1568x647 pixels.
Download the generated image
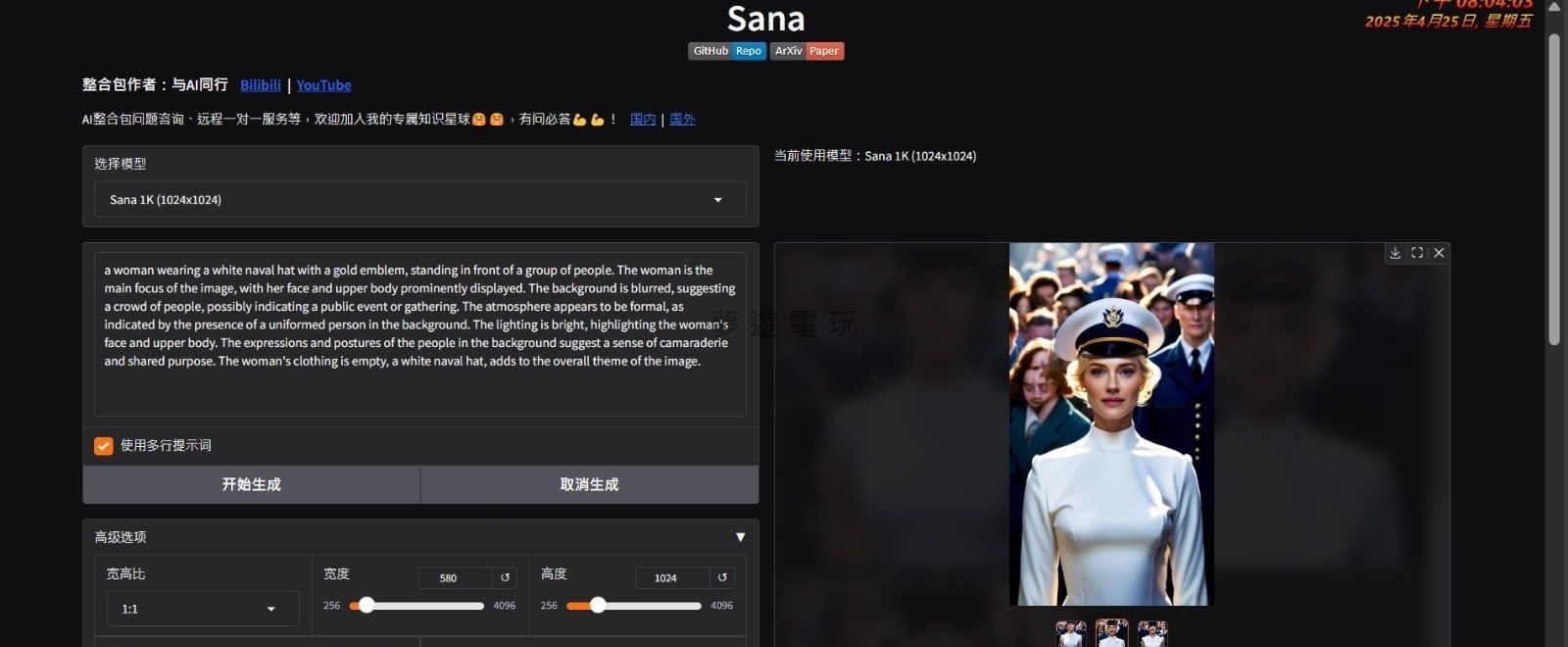[1395, 253]
